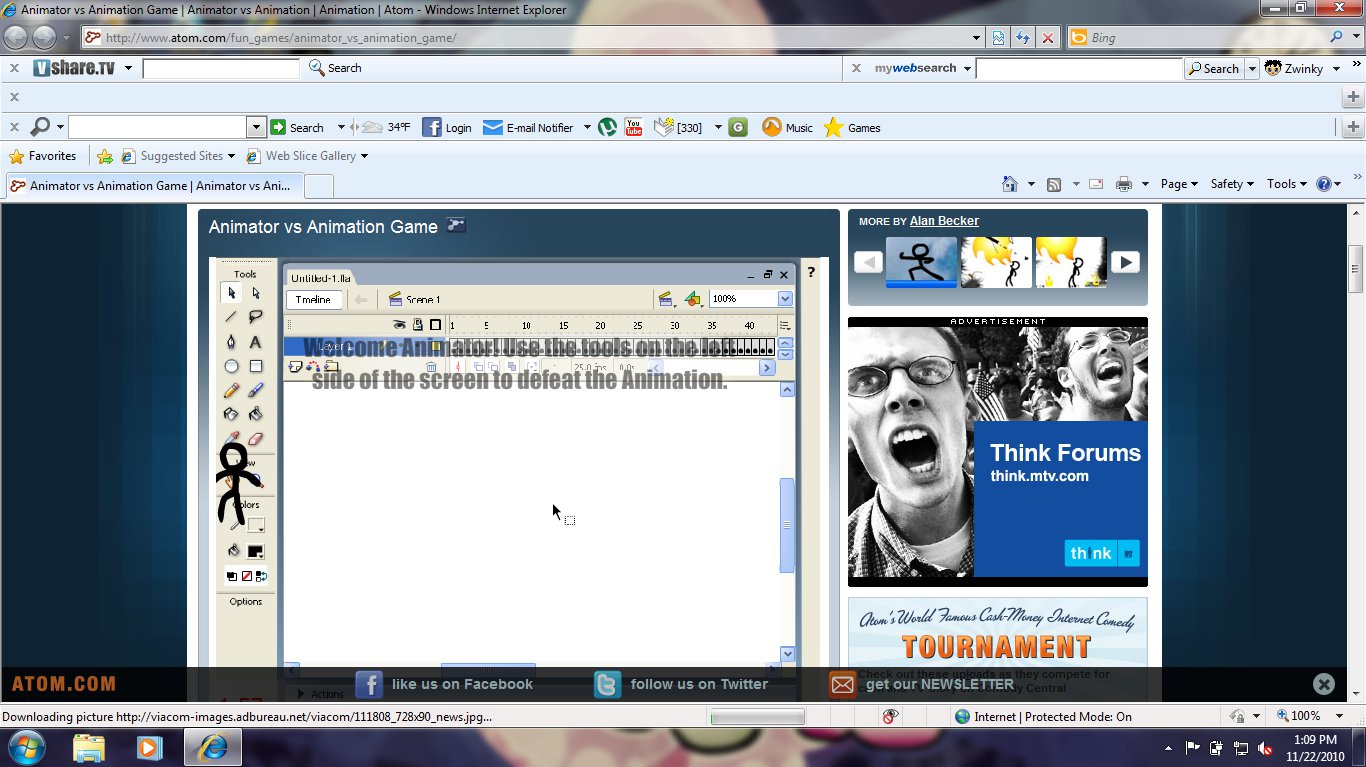Click the Insert Layer icon in timeline
Viewport: 1366px width, 767px height.
point(296,368)
